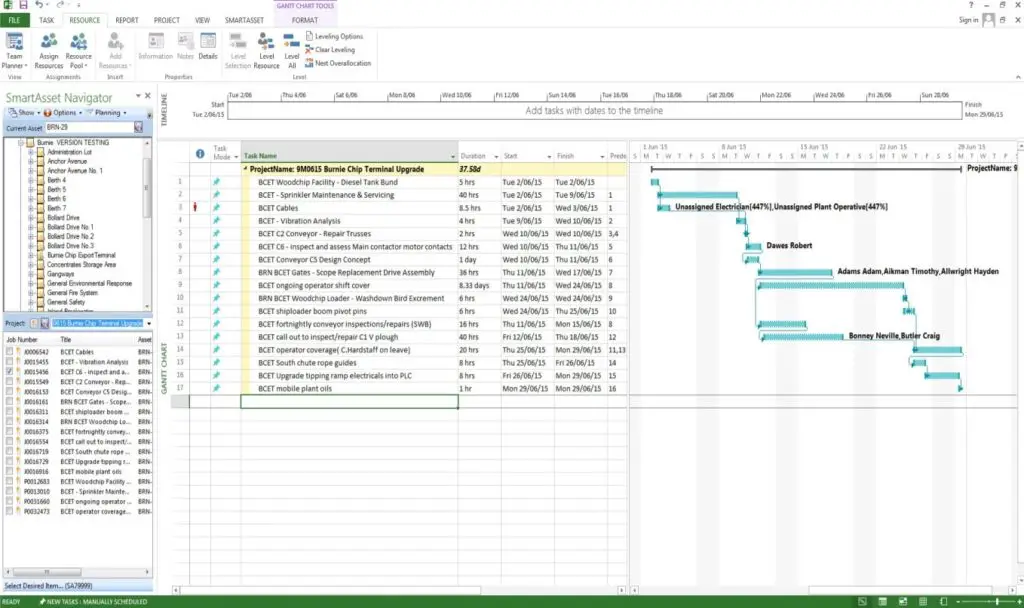Switch to the PROJECT ribbon tab
Viewport: 1024px width, 608px height.
click(x=167, y=20)
